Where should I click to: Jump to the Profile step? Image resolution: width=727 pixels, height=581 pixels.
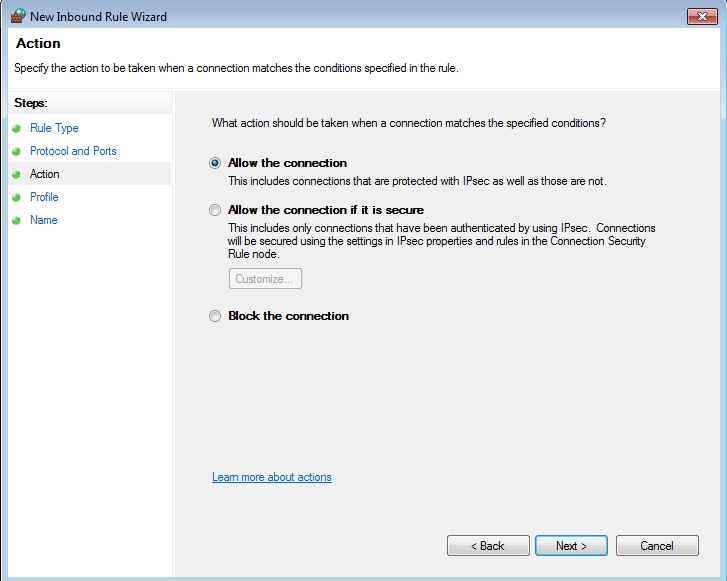point(44,197)
